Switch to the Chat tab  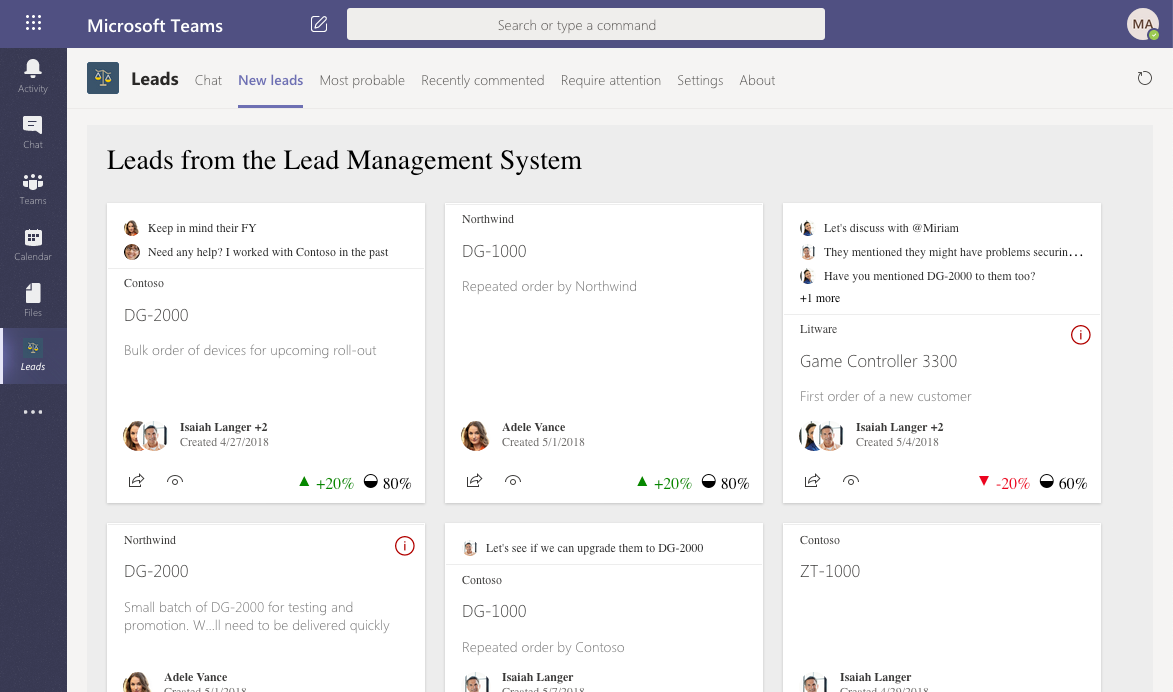[208, 80]
